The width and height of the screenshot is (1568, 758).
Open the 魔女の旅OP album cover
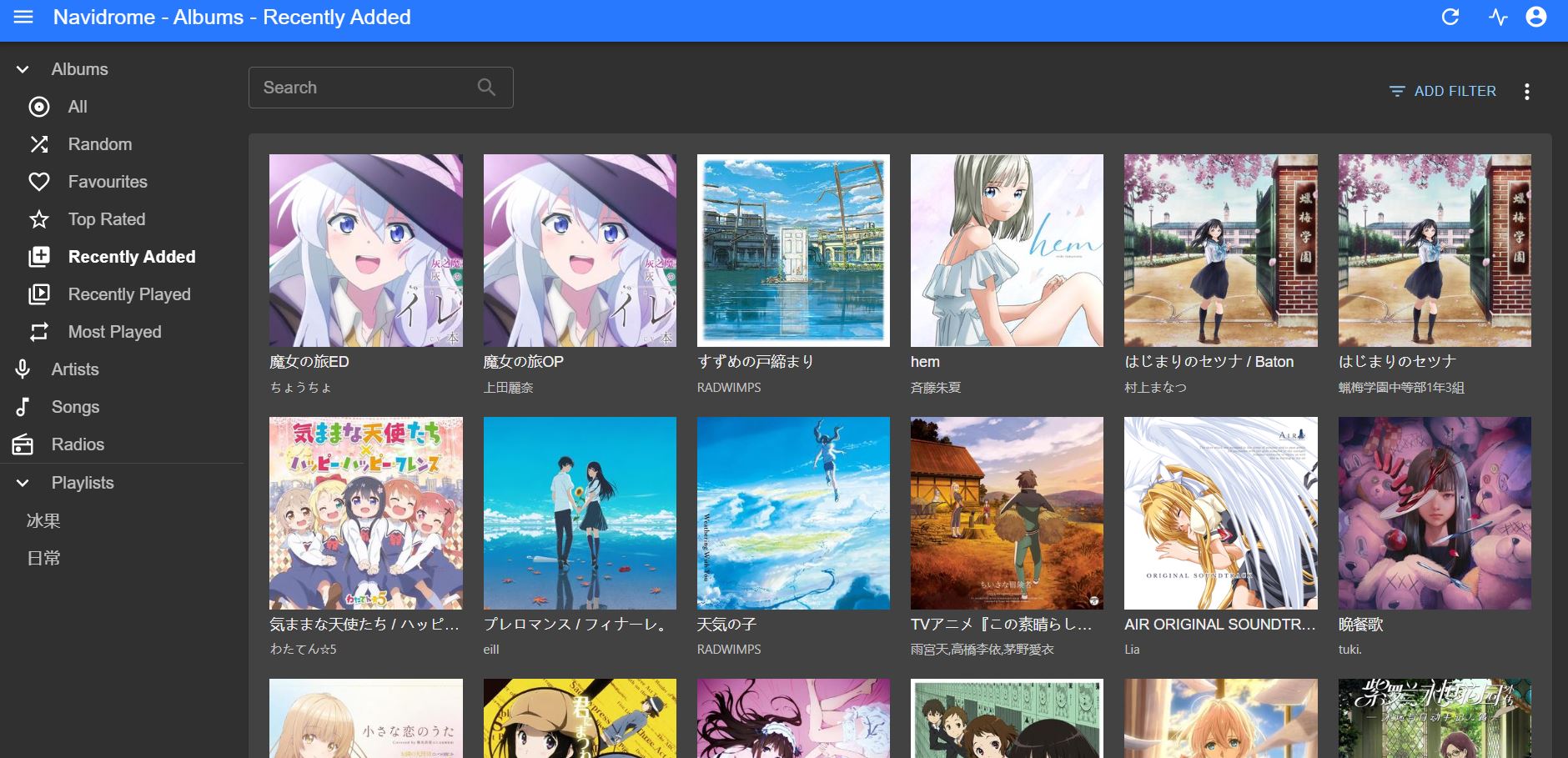pos(580,250)
